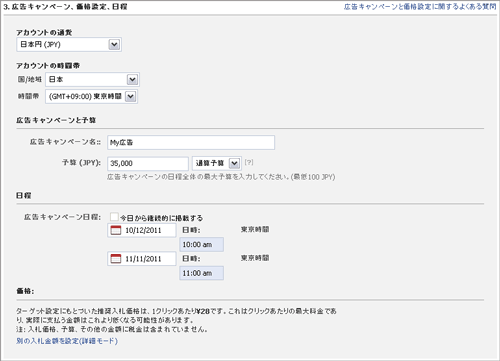
Task: Open 広告キャンペーンと価格設定に関するよくある質問 link
Action: tap(420, 7)
